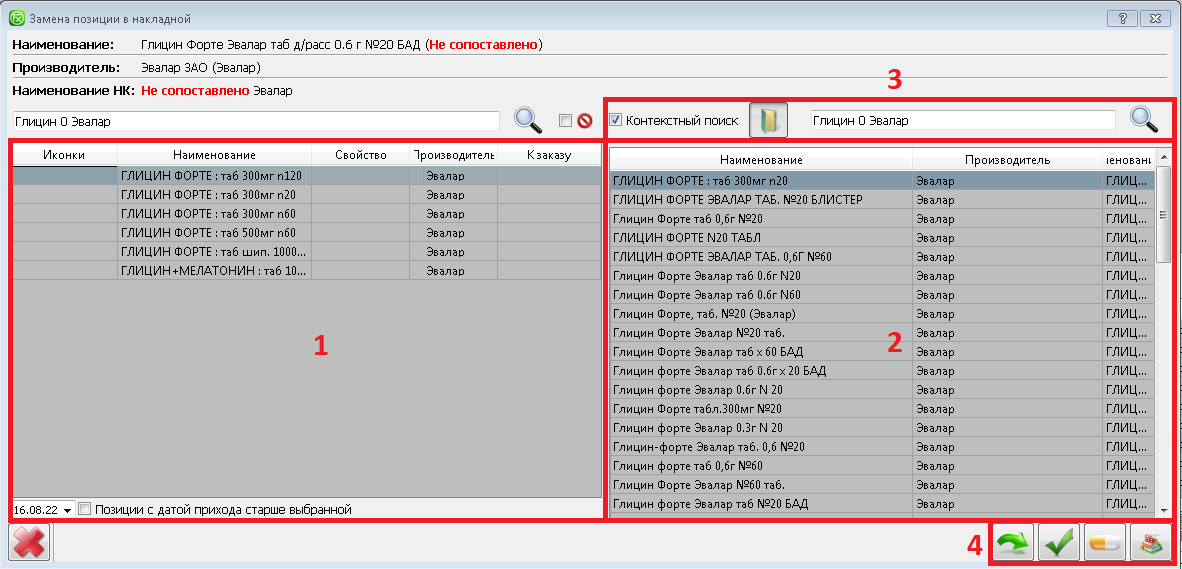The height and width of the screenshot is (569, 1182).
Task: Select Глицин форте Эвалар таб №20 БАД
Action: click(x=882, y=503)
